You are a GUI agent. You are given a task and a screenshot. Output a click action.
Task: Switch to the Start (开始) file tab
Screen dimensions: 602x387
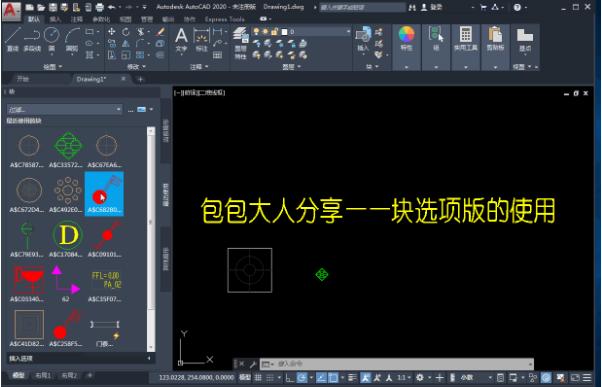pyautogui.click(x=23, y=79)
